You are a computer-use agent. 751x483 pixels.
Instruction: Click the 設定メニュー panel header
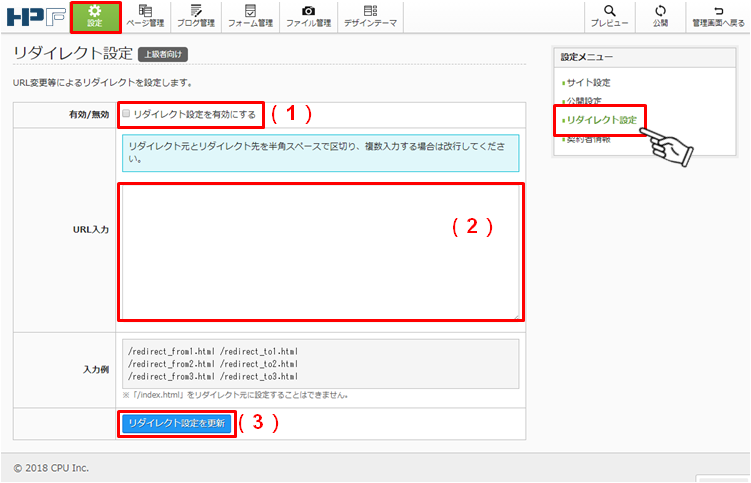644,57
